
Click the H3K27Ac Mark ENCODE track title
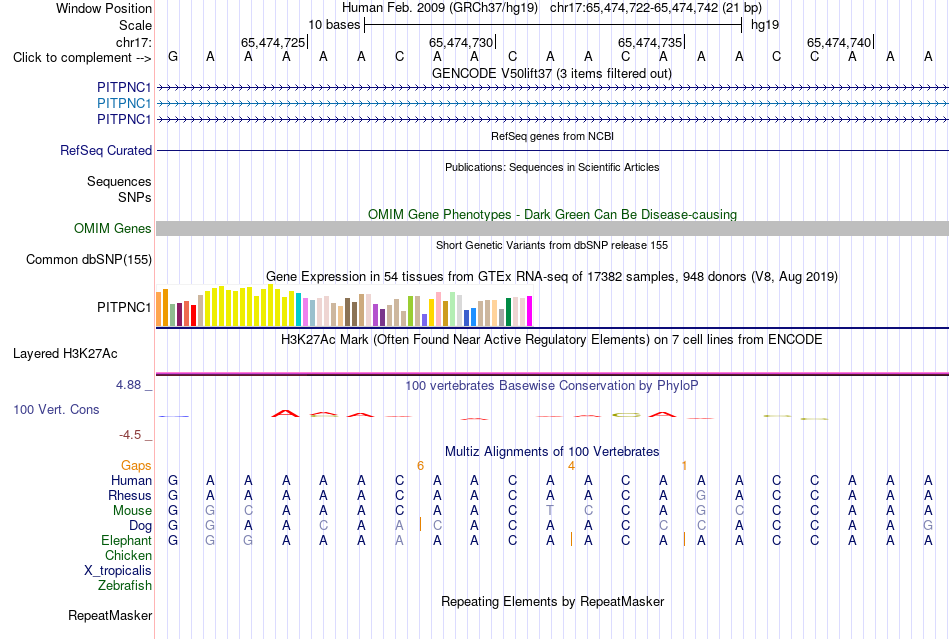552,339
